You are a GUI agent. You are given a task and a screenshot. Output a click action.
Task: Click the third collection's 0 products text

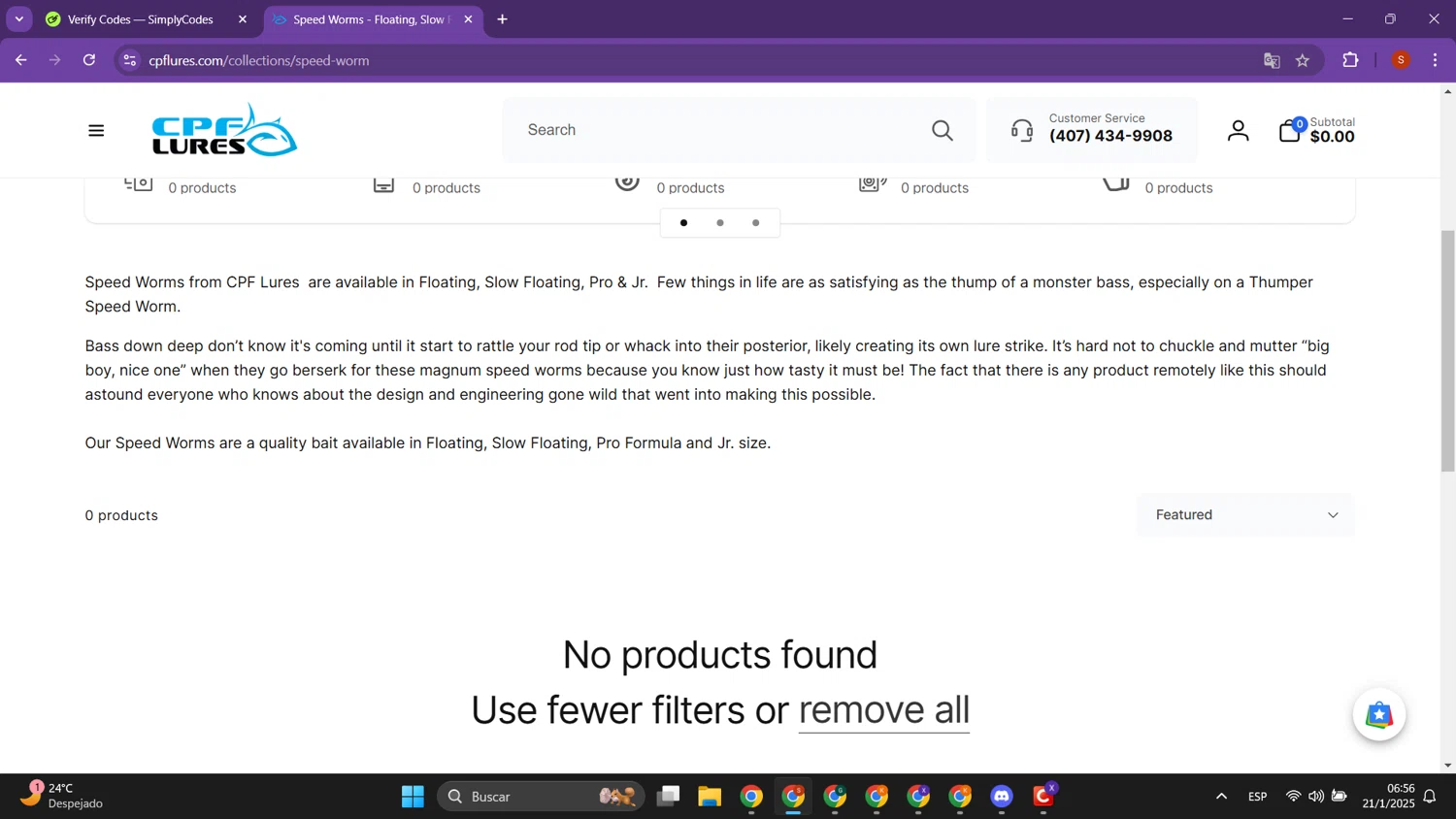(x=690, y=188)
